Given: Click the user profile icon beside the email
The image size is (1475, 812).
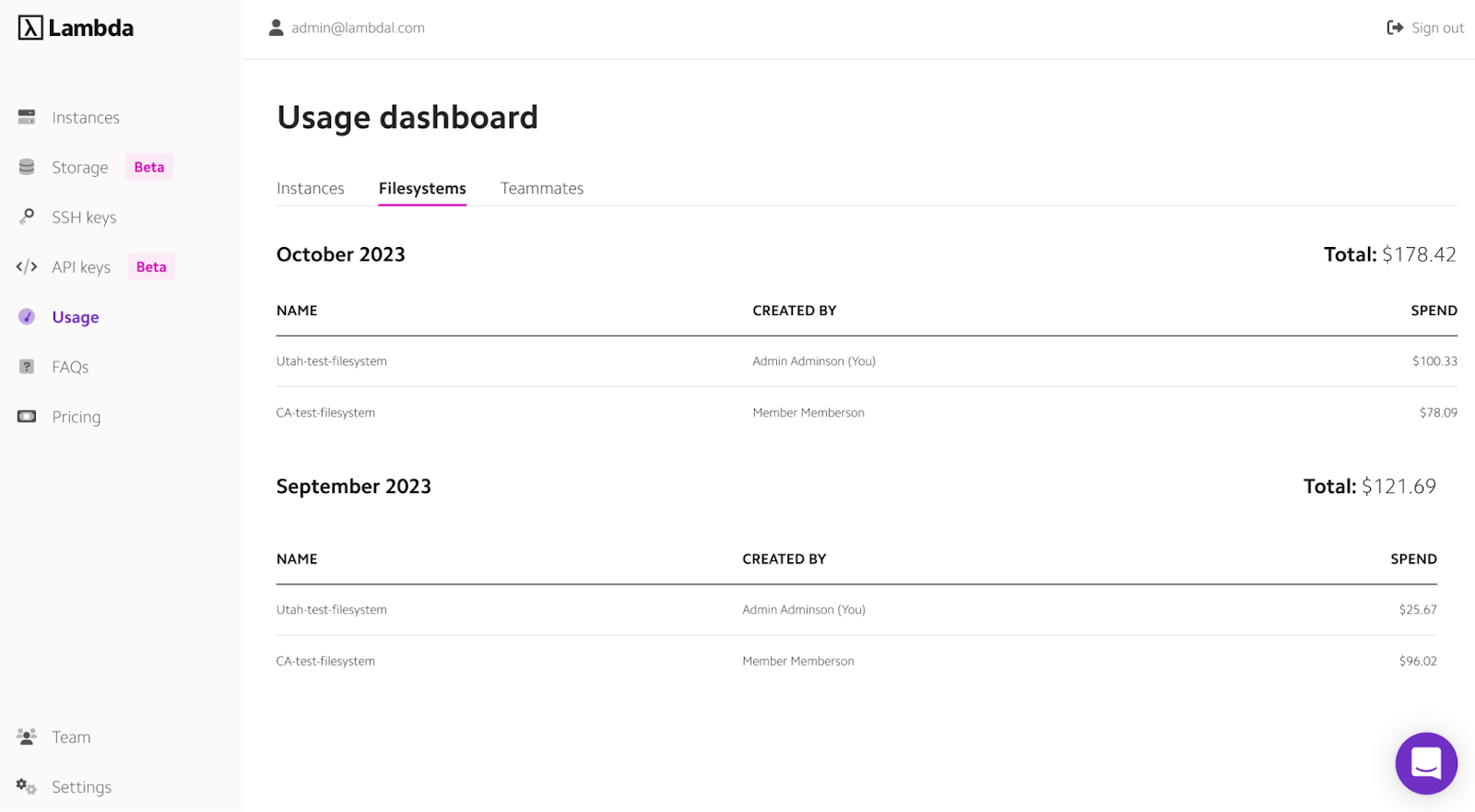Looking at the screenshot, I should point(275,27).
